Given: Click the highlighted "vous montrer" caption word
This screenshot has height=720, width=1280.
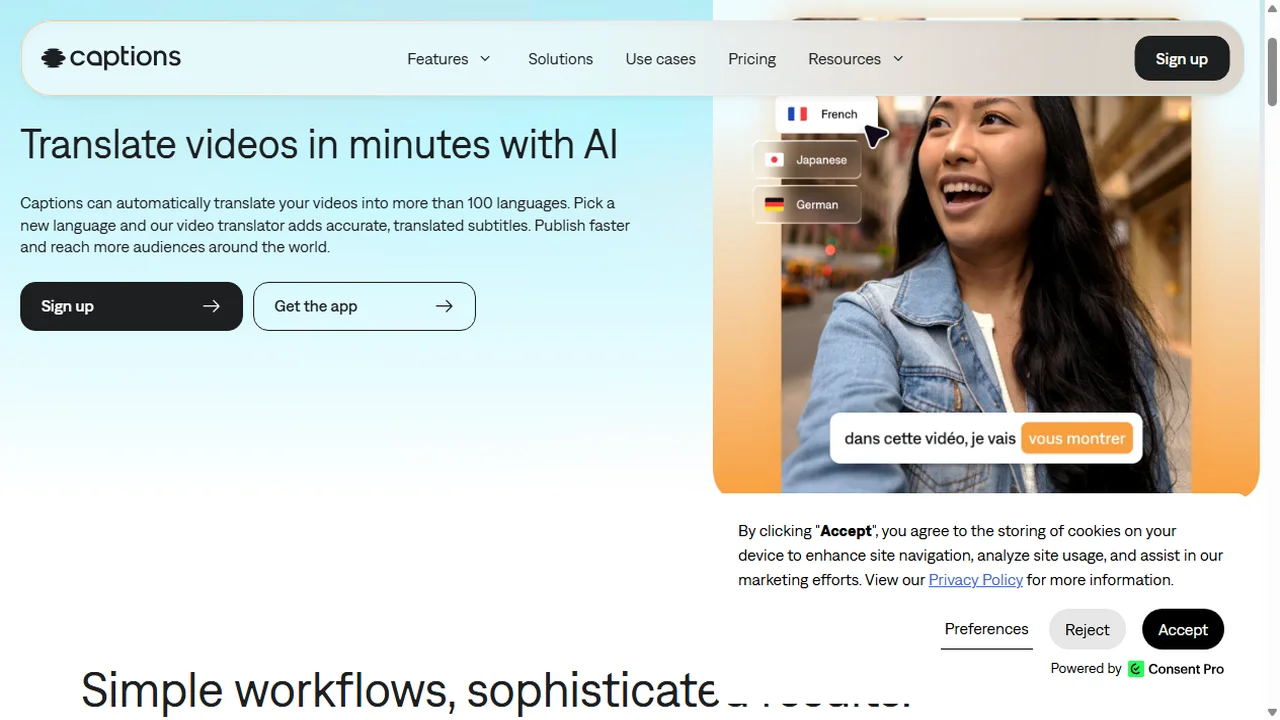Looking at the screenshot, I should [1077, 438].
